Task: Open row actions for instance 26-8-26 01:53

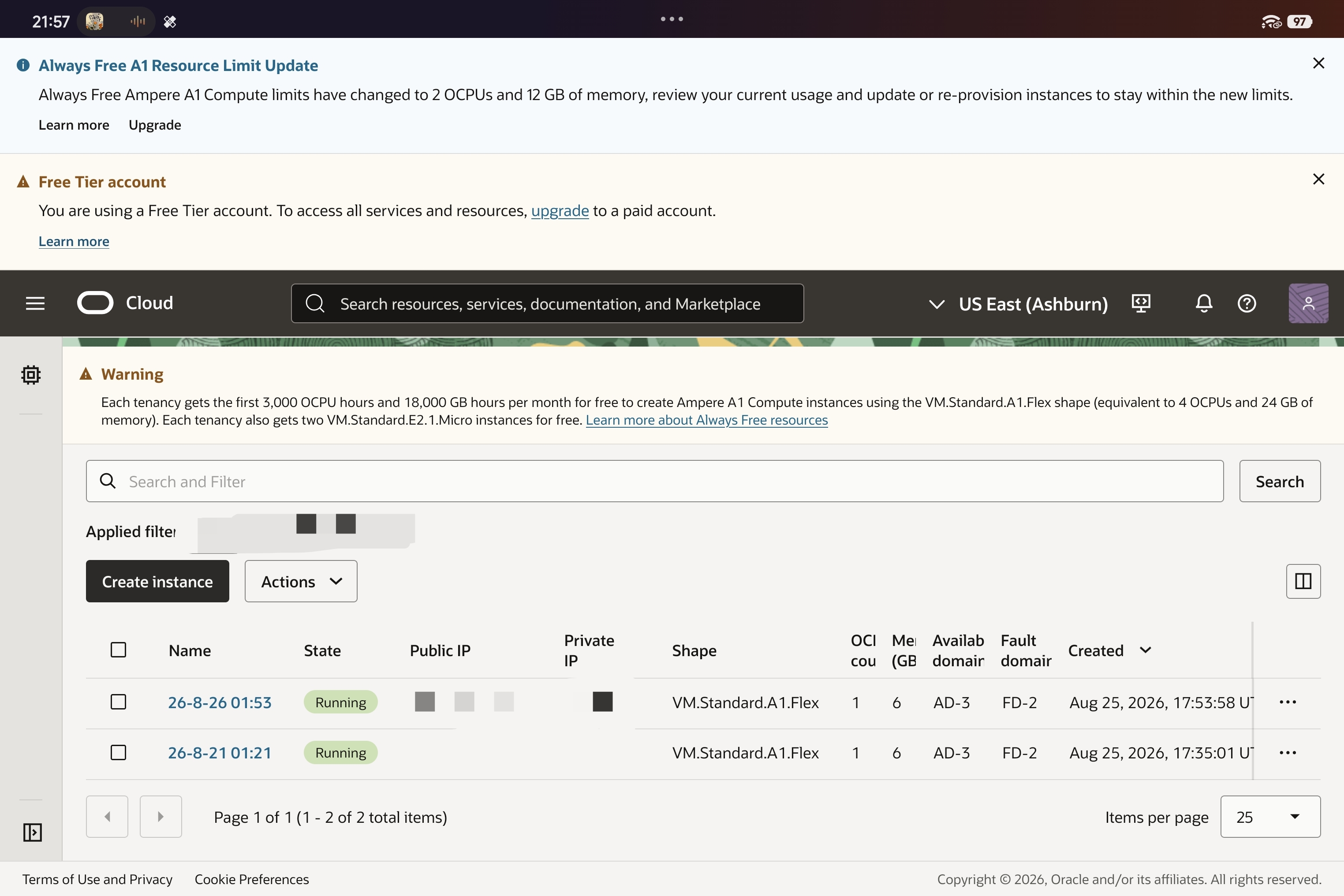Action: 1288,702
